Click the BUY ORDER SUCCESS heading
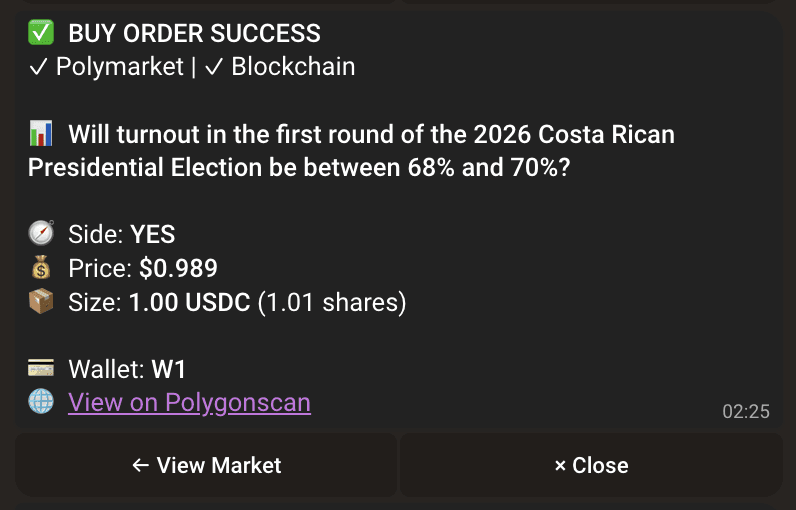The width and height of the screenshot is (796, 510). (x=194, y=33)
